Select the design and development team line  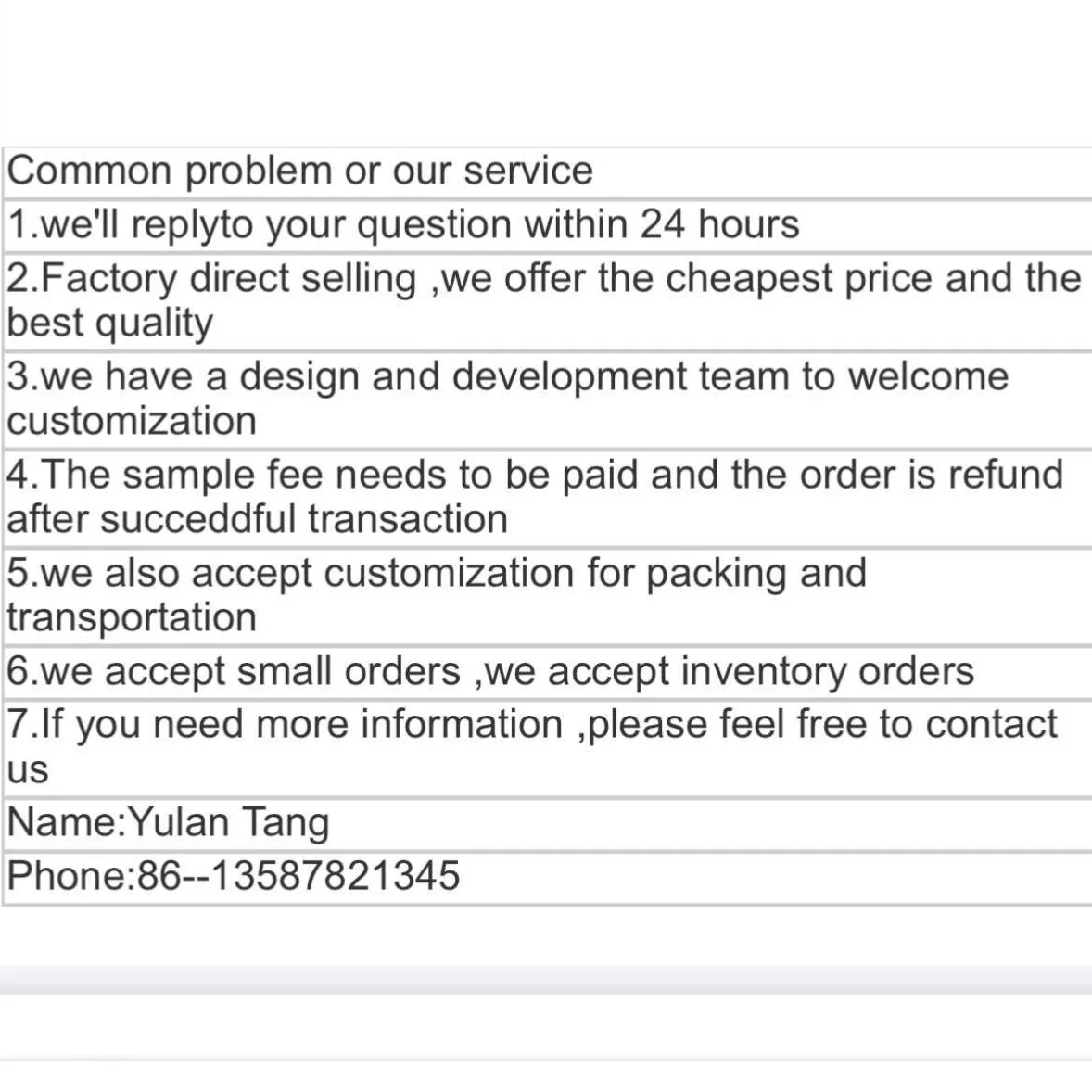(x=507, y=377)
